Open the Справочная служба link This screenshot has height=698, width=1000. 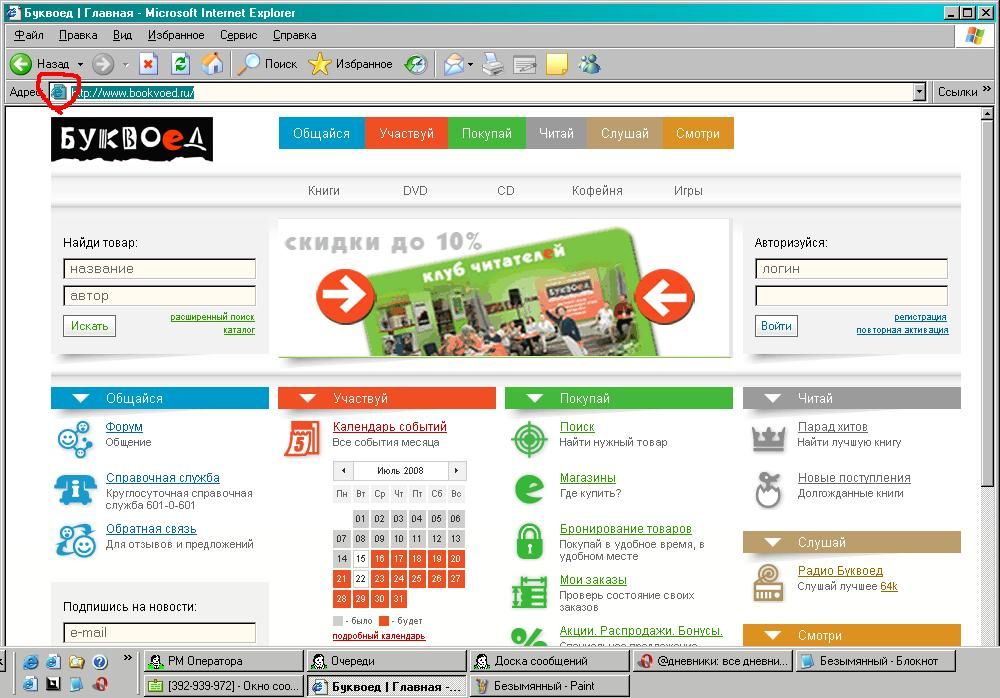click(163, 478)
